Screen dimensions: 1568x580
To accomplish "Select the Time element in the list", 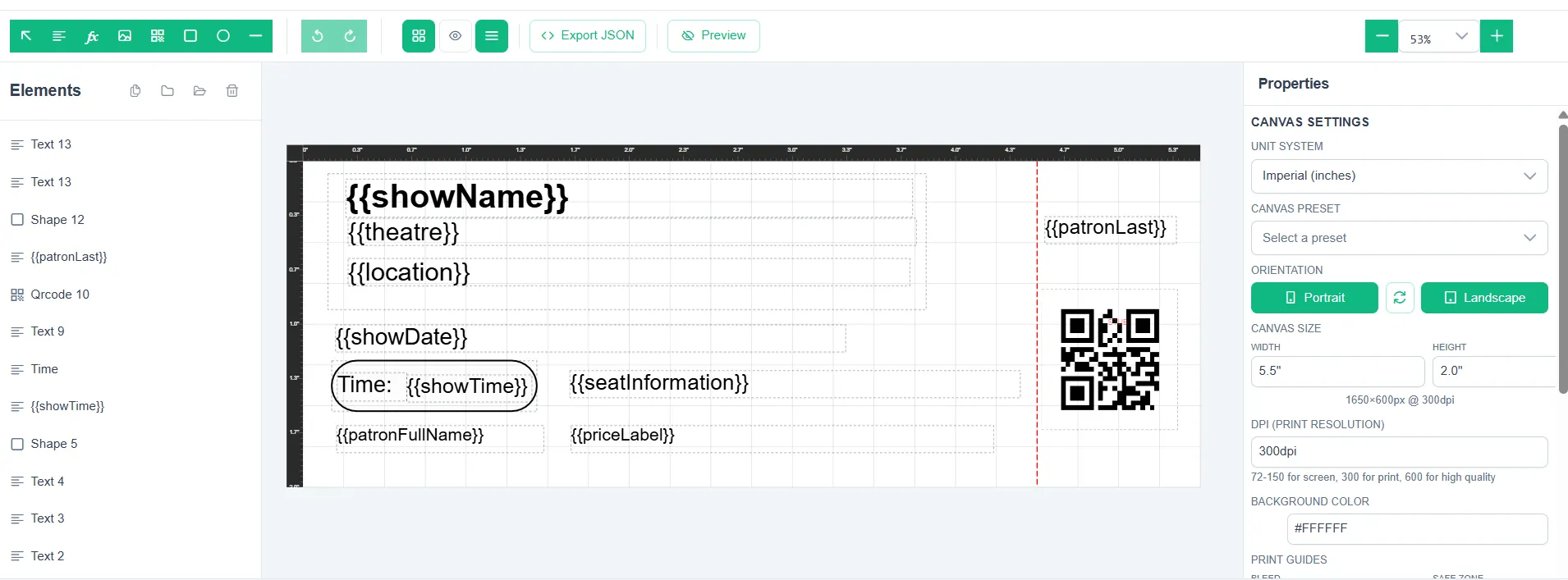I will (x=131, y=369).
